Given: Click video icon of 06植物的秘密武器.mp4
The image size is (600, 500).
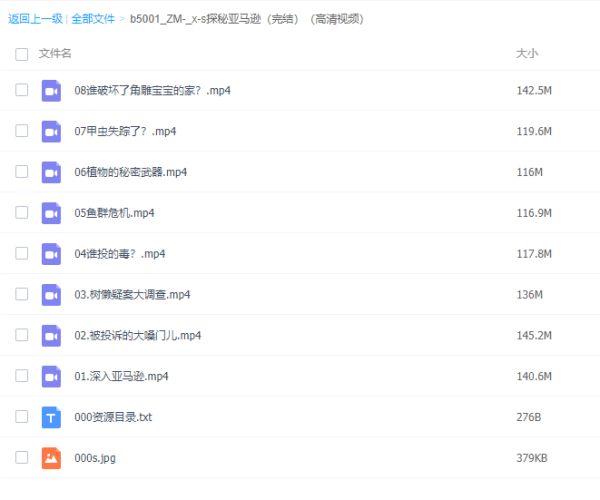Looking at the screenshot, I should [x=51, y=172].
